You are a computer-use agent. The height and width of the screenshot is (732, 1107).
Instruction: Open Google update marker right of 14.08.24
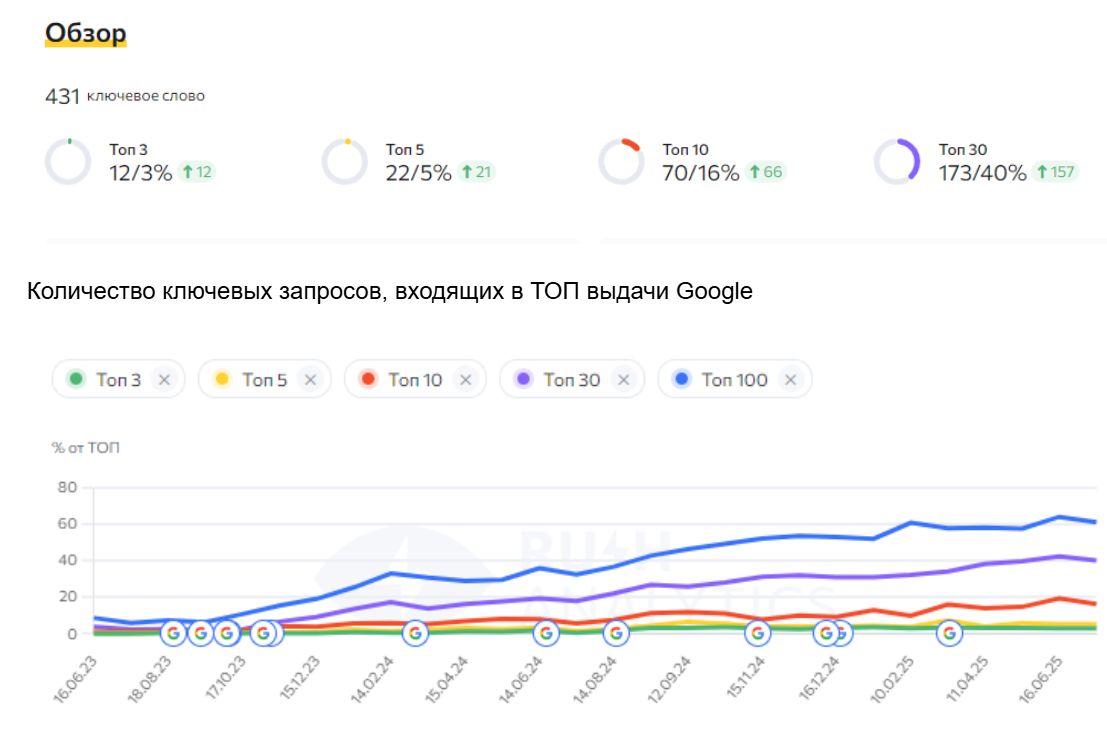[x=616, y=633]
